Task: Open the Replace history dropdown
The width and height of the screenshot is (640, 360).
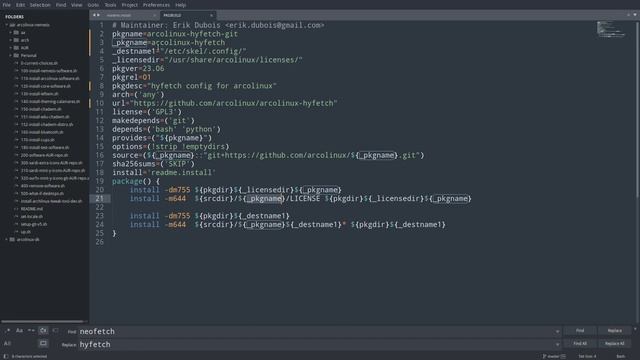Action: tap(557, 344)
